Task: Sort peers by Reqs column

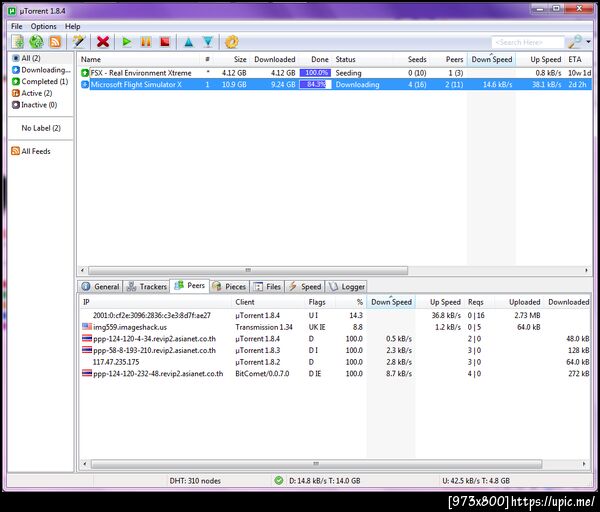Action: pyautogui.click(x=478, y=302)
